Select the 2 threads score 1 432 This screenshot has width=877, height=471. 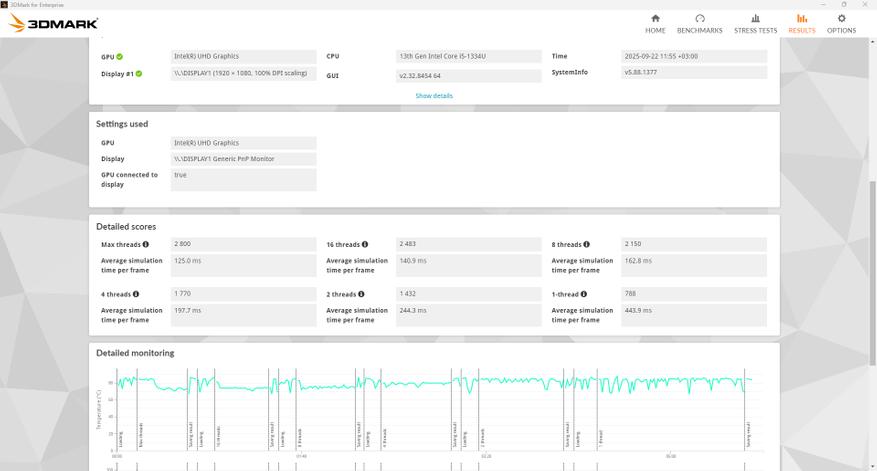click(x=469, y=294)
